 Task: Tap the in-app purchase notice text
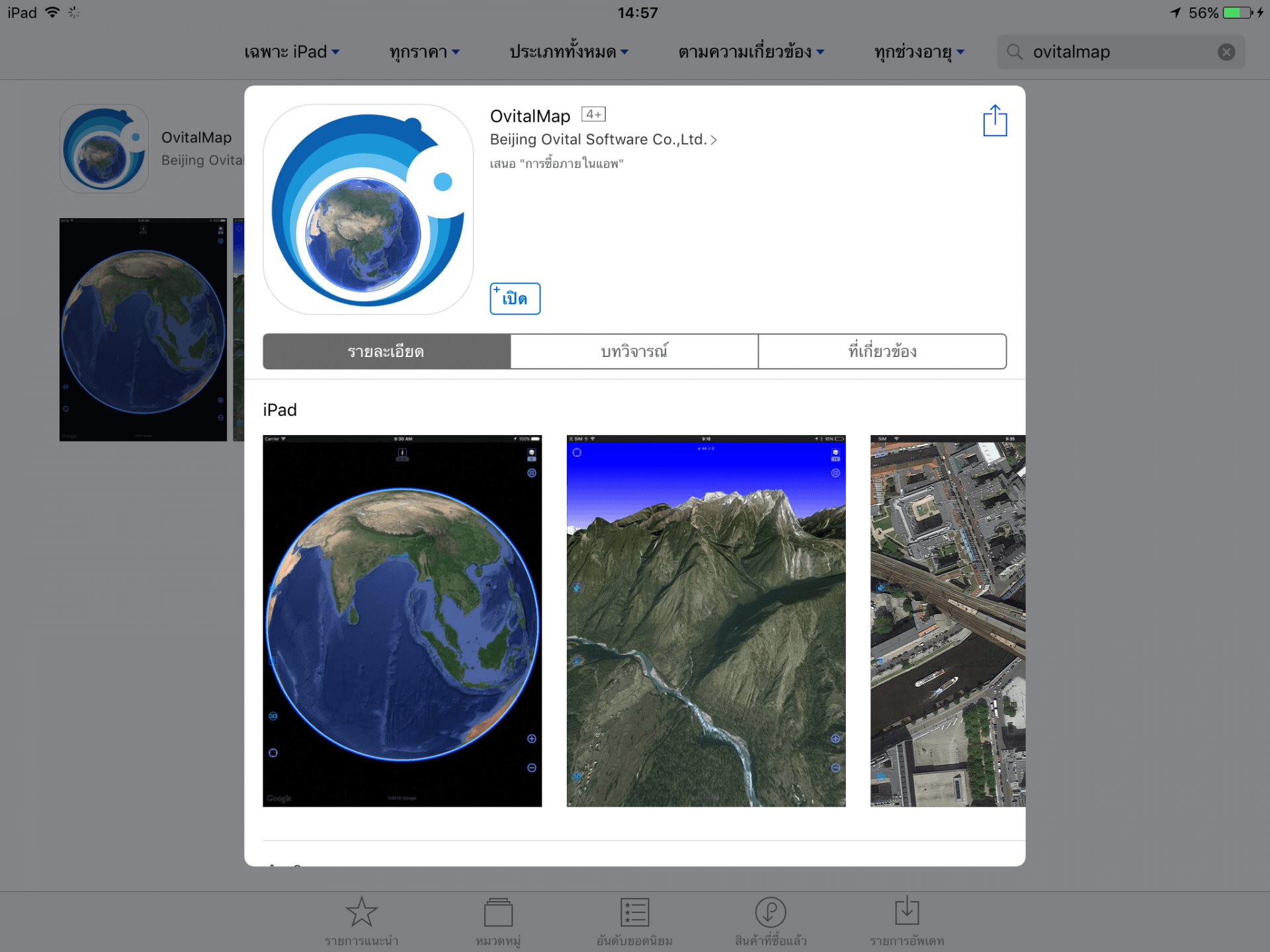tap(556, 163)
